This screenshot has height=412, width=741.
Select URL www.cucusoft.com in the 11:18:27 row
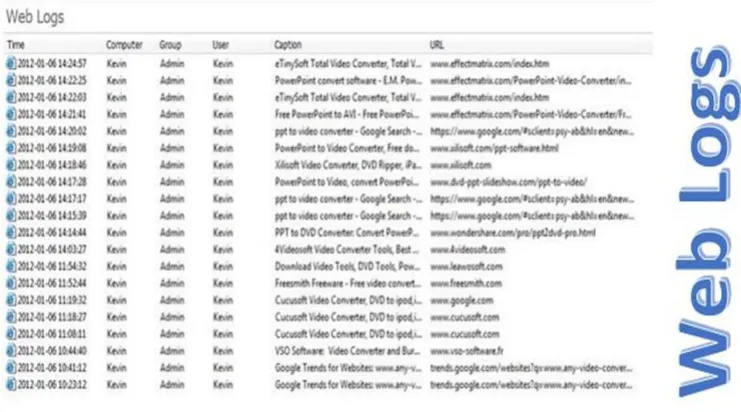pos(465,317)
